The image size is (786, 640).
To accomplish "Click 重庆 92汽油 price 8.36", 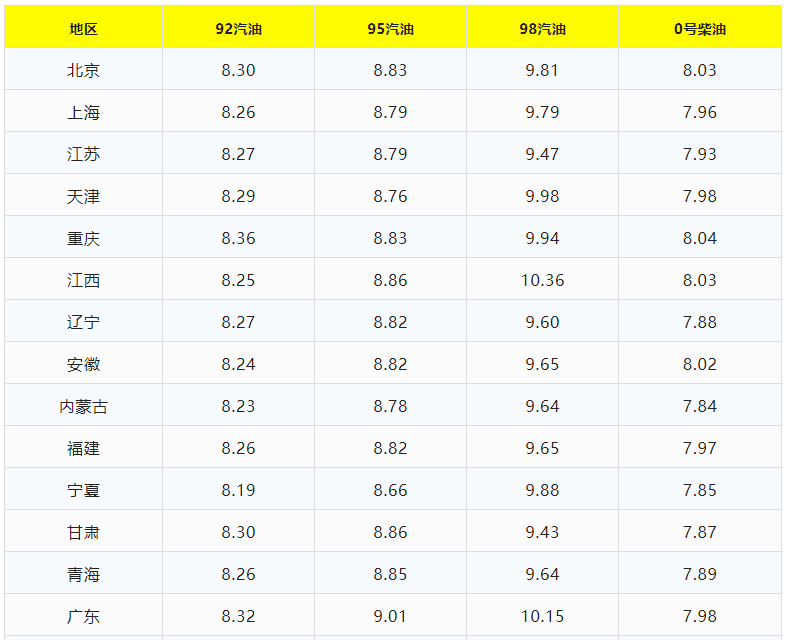I will [239, 239].
